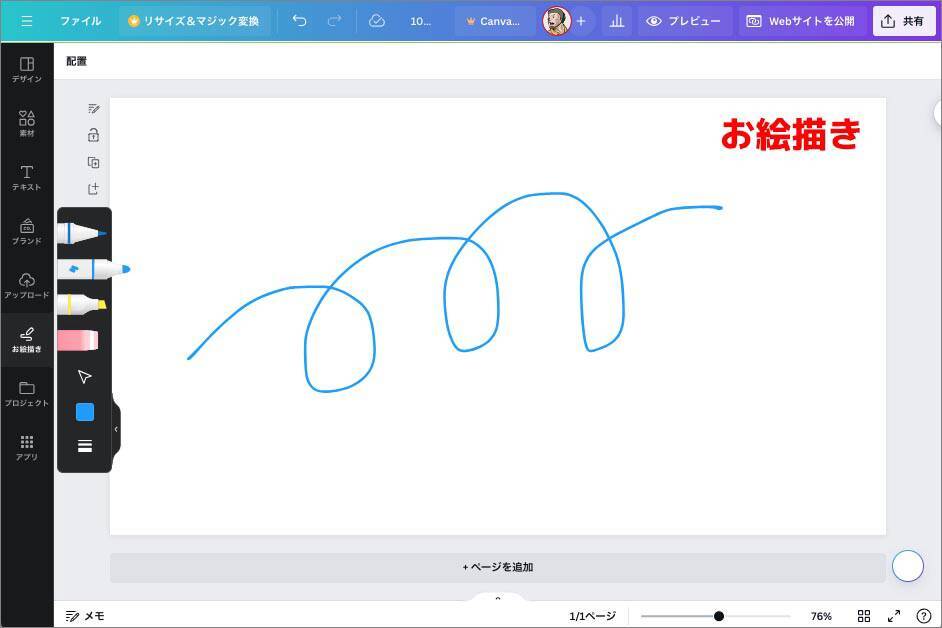Switch to the テキスト sidebar tab
This screenshot has height=628, width=942.
27,178
